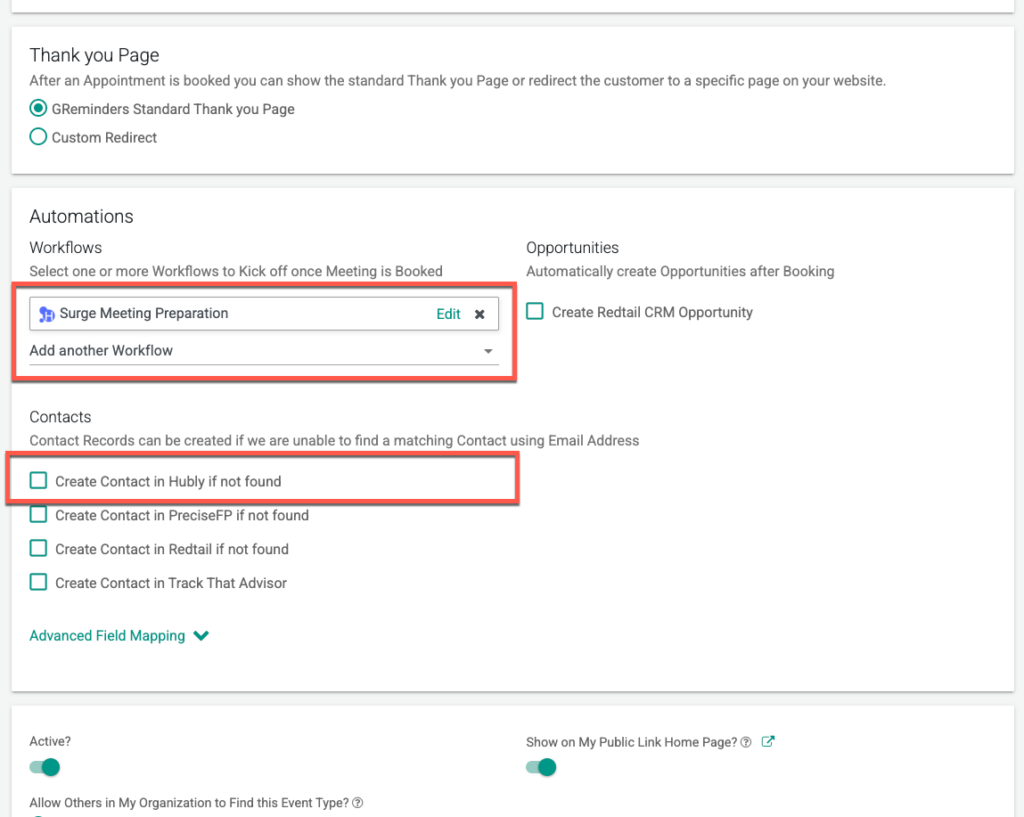Remove the Surge Meeting Preparation workflow
The image size is (1024, 817).
480,314
